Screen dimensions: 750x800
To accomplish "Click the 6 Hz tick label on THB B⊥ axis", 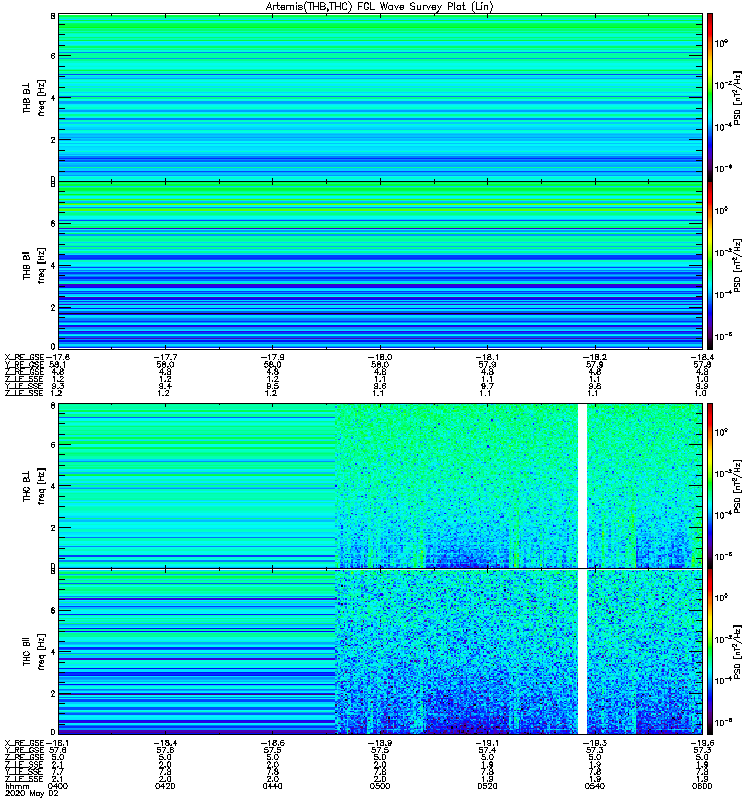I will pos(53,56).
